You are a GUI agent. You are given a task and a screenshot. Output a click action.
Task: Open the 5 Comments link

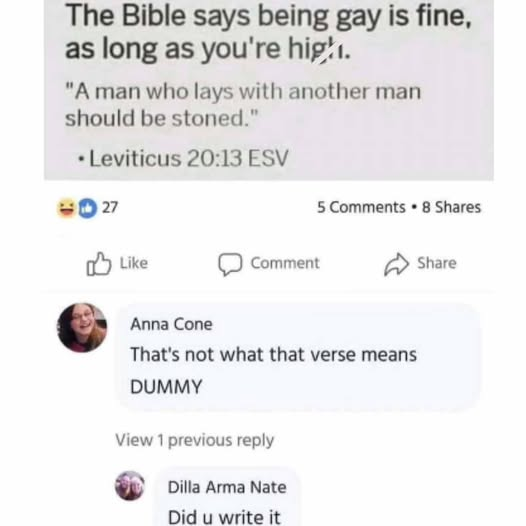point(361,207)
